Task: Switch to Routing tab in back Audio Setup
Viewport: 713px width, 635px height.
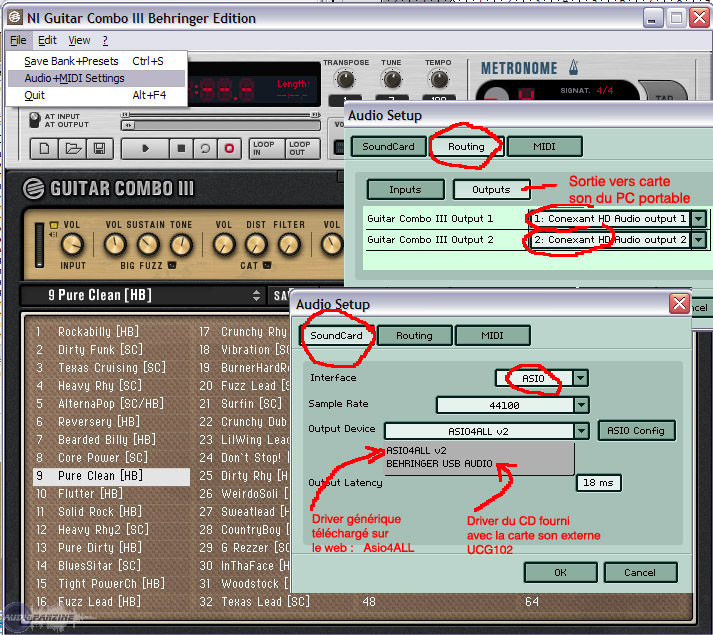Action: click(466, 146)
